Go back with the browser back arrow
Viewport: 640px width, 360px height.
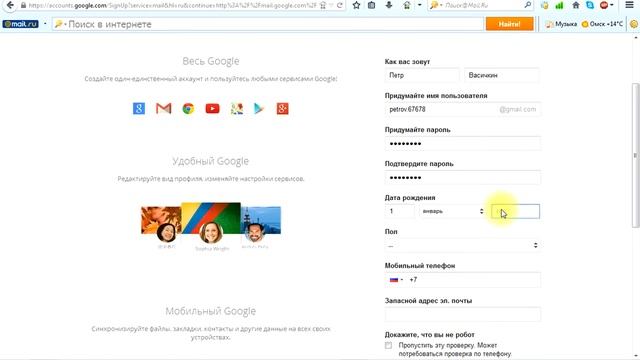pyautogui.click(x=10, y=5)
